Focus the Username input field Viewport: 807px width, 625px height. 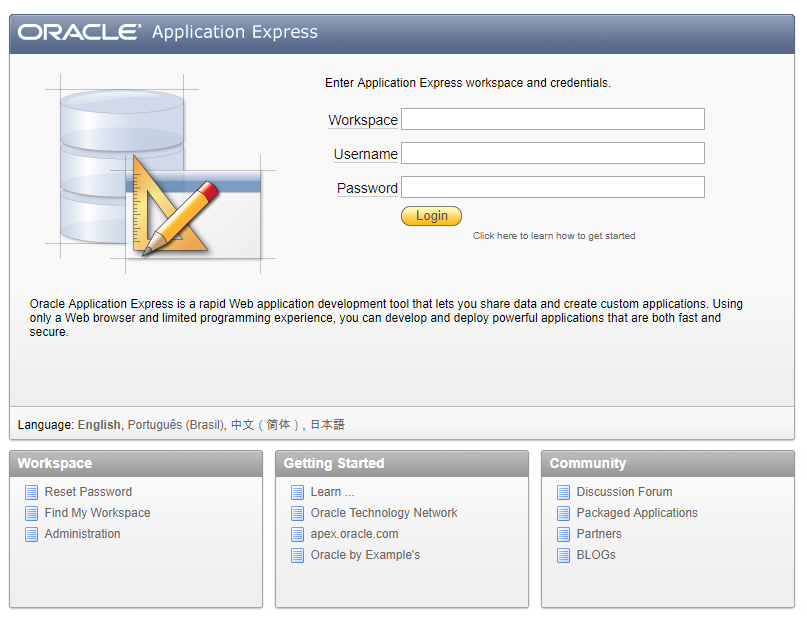tap(553, 153)
